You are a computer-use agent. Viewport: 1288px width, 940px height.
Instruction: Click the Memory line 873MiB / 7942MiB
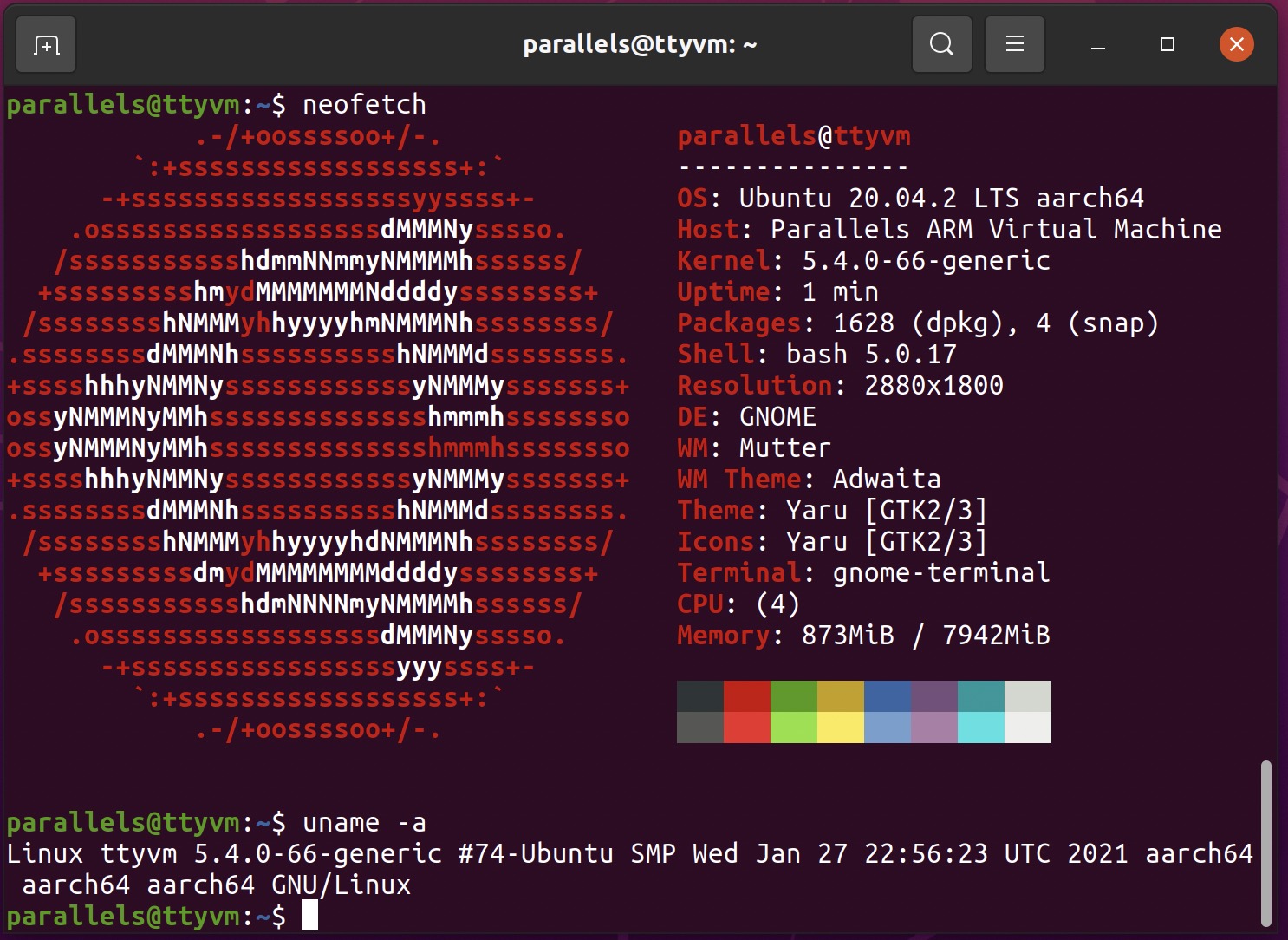[863, 636]
